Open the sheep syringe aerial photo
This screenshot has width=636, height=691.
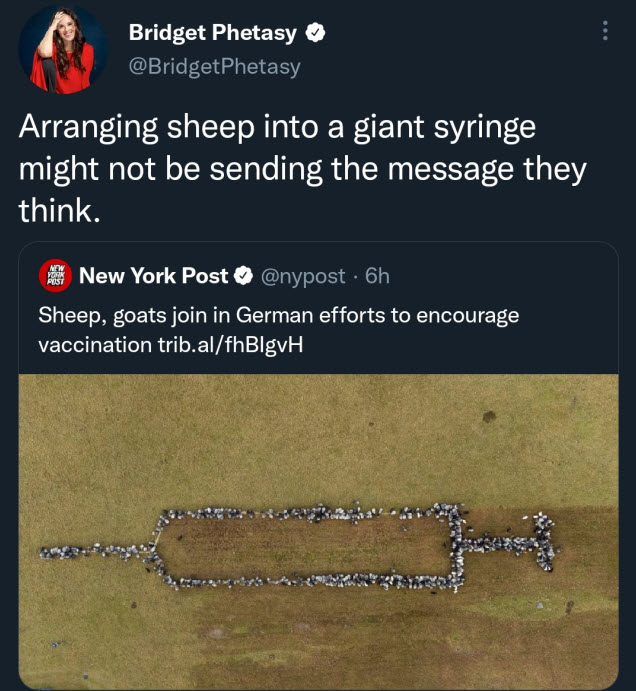(318, 532)
